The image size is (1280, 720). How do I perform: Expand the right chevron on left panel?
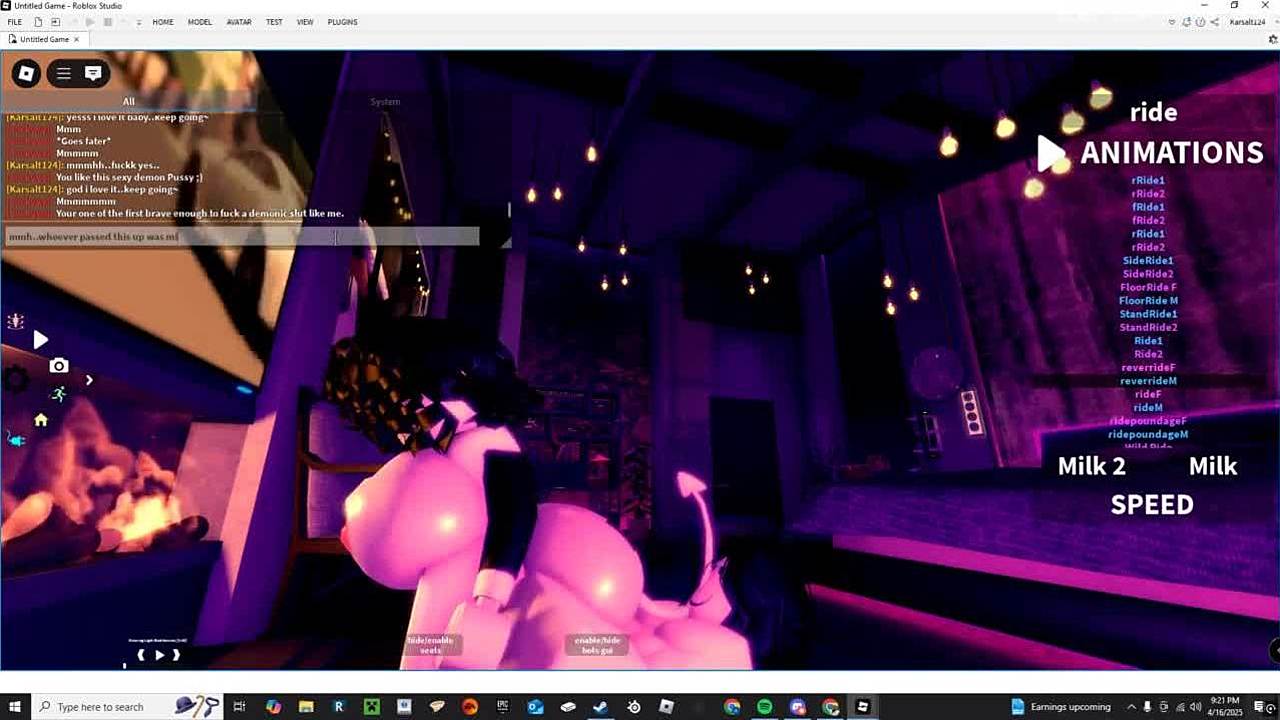(89, 380)
